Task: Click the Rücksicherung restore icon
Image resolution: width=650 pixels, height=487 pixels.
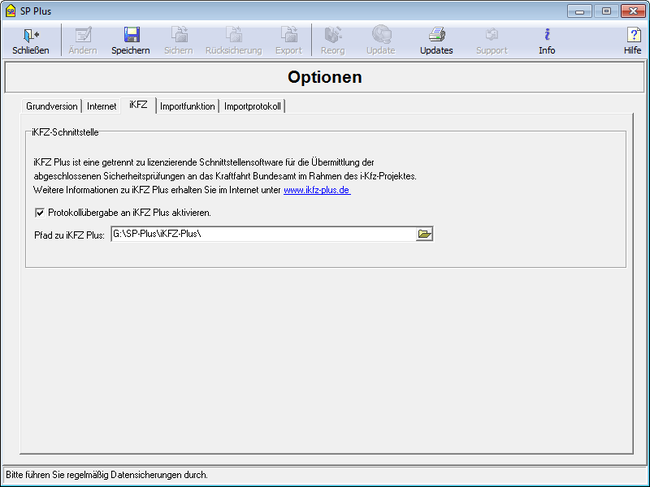Action: [x=233, y=35]
